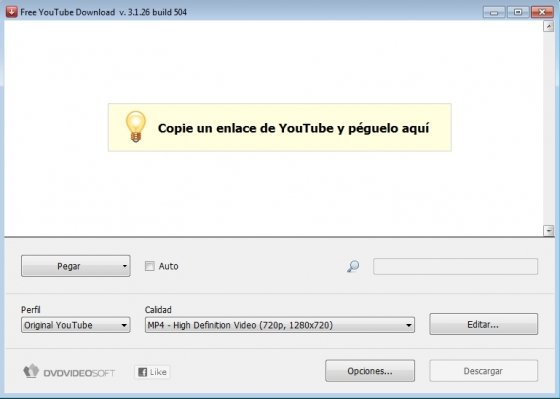Maximize the Free YouTube Download window
Viewport: 560px width, 399px height.
tap(518, 12)
